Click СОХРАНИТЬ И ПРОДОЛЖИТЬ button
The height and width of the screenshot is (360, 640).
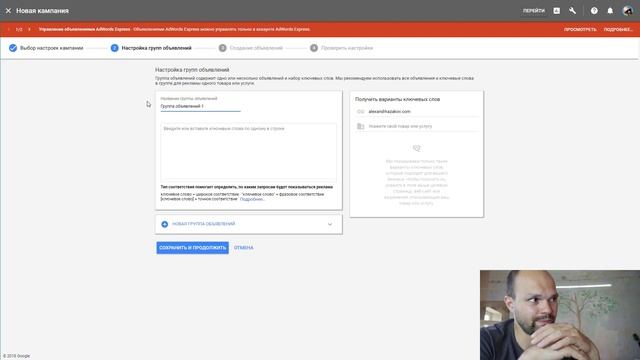192,248
